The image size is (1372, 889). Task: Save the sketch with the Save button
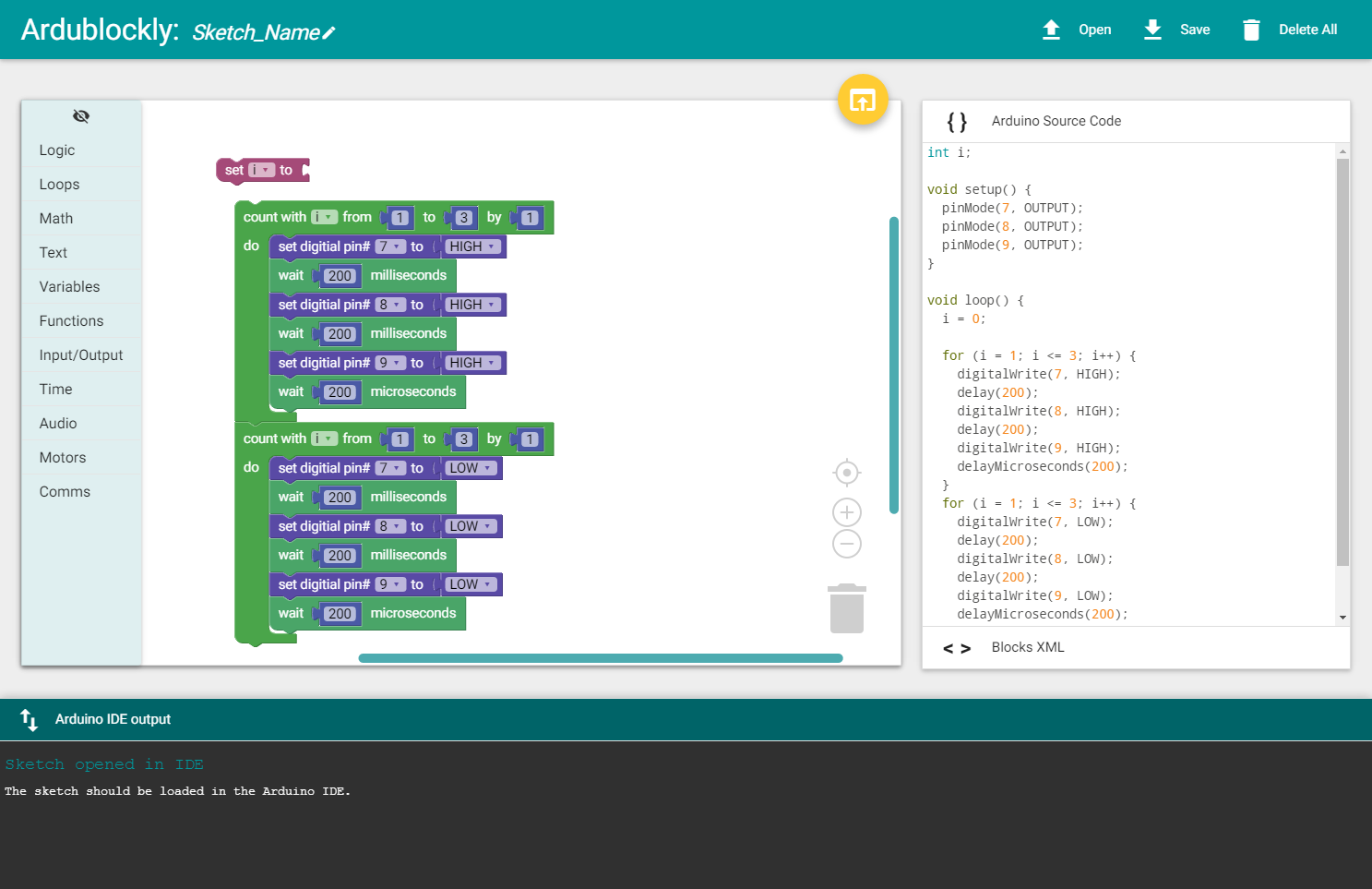[1176, 30]
